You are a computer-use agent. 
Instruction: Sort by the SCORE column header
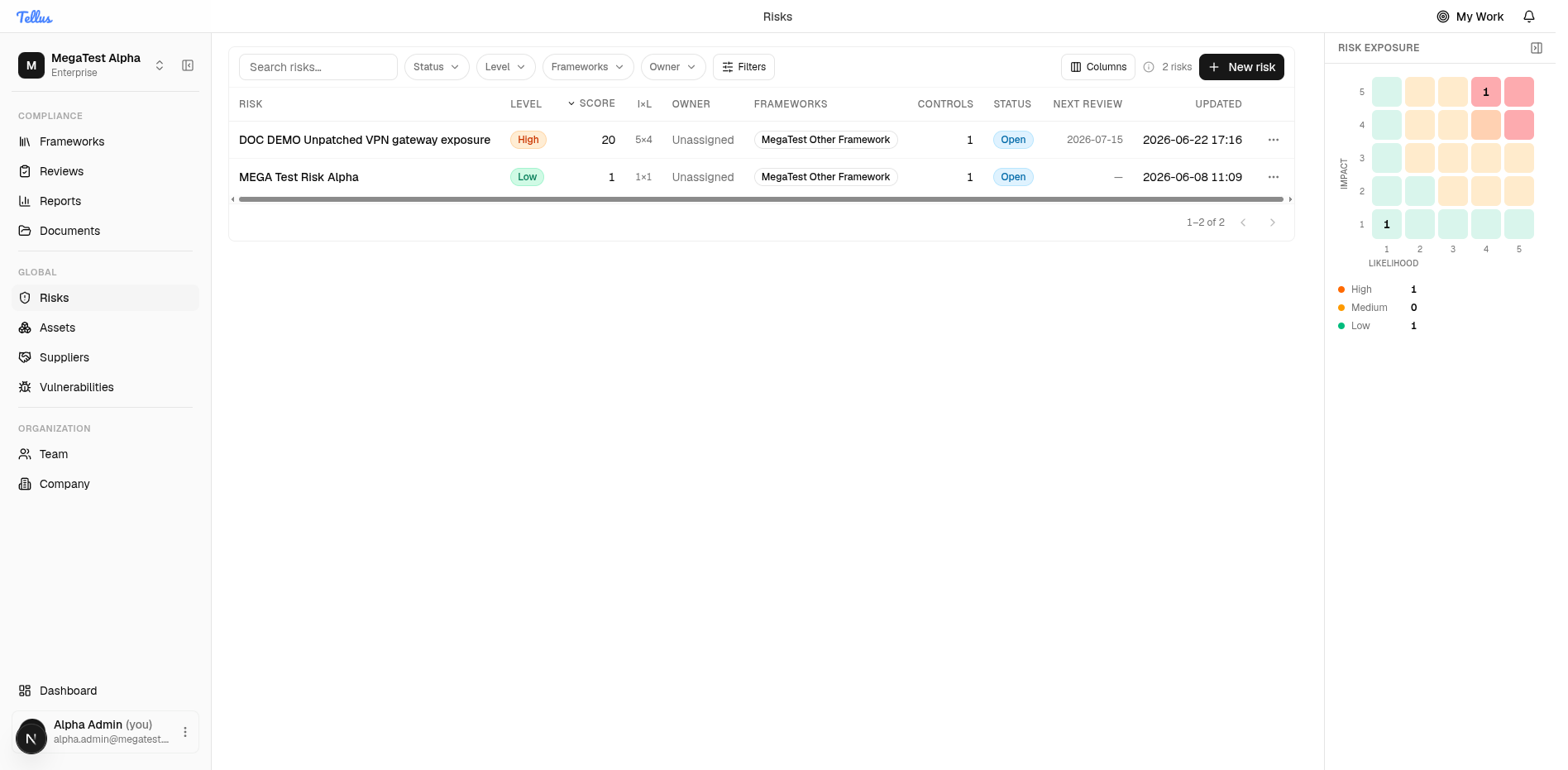tap(591, 103)
